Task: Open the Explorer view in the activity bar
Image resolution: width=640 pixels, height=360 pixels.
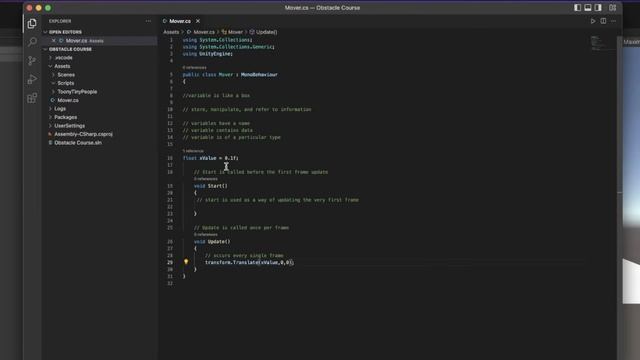Action: (x=32, y=24)
